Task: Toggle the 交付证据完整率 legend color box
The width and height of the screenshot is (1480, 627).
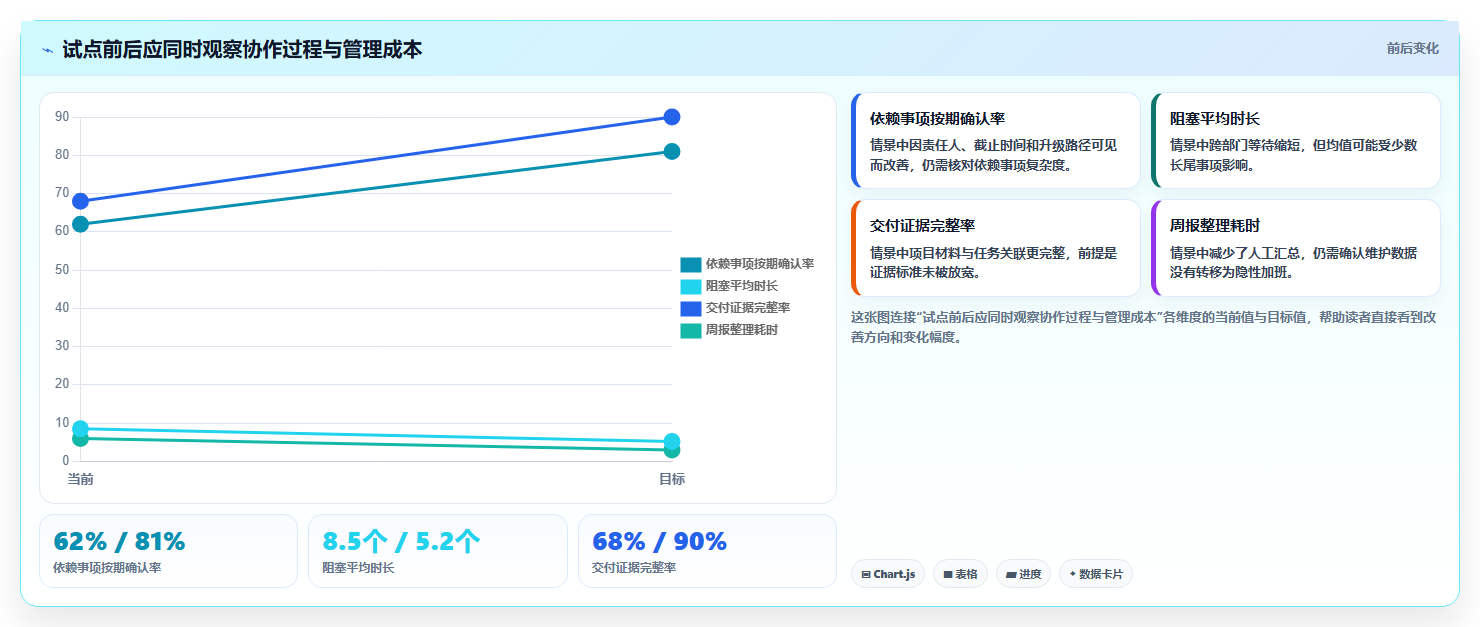Action: click(x=691, y=308)
